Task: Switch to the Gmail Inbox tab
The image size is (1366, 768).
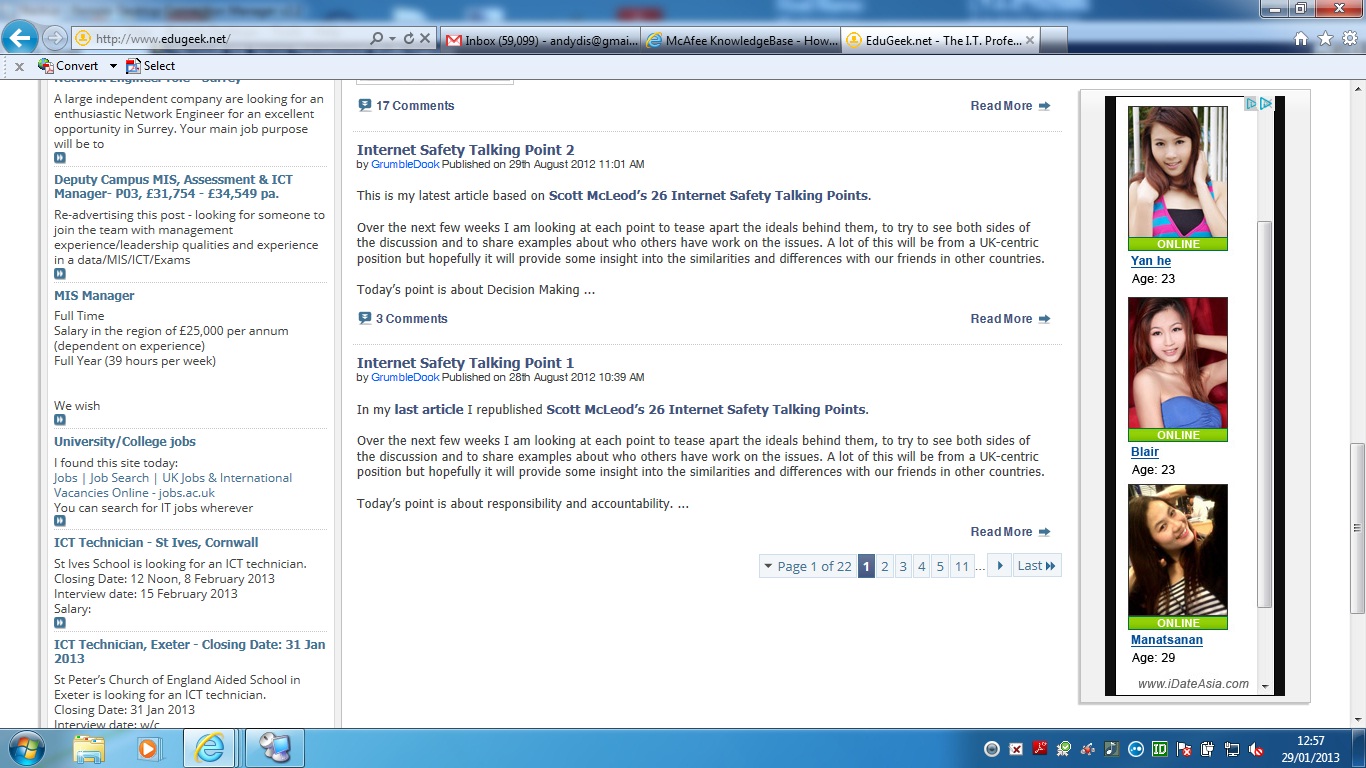Action: tap(540, 40)
